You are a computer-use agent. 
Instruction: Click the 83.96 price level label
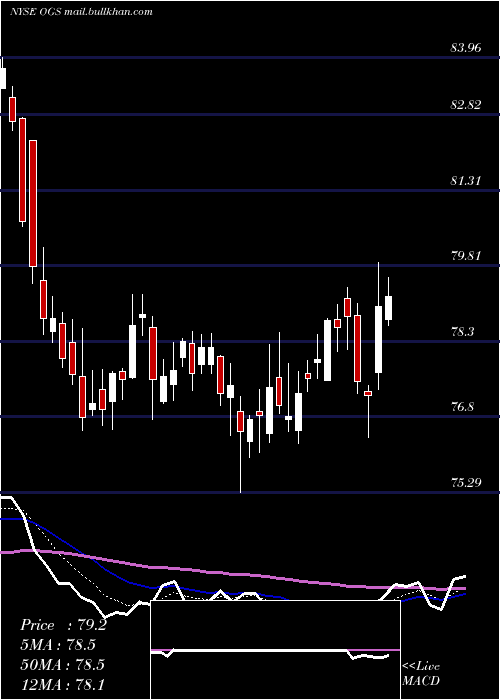click(x=466, y=47)
